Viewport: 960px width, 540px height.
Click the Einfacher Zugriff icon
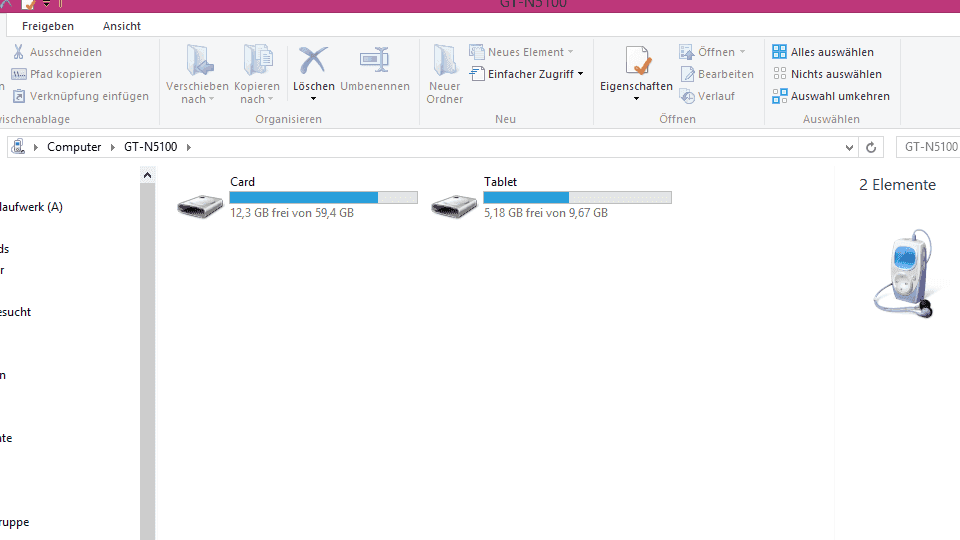pos(477,74)
